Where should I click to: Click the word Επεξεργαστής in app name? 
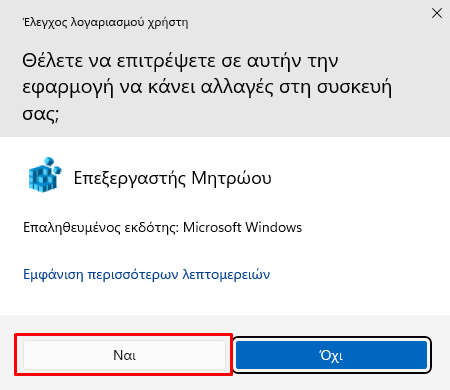130,178
